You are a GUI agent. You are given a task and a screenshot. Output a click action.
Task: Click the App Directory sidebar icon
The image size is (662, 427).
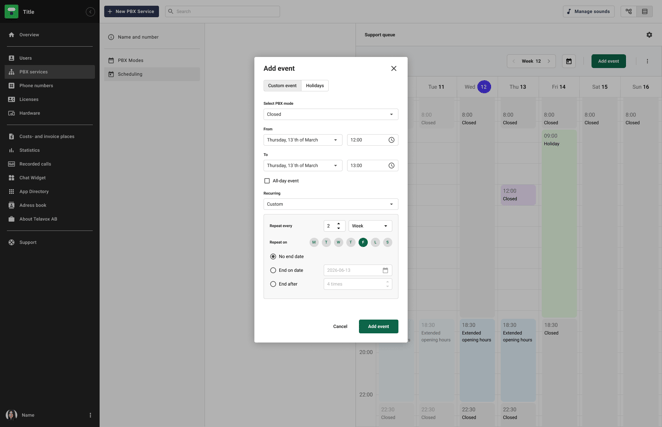coord(11,191)
